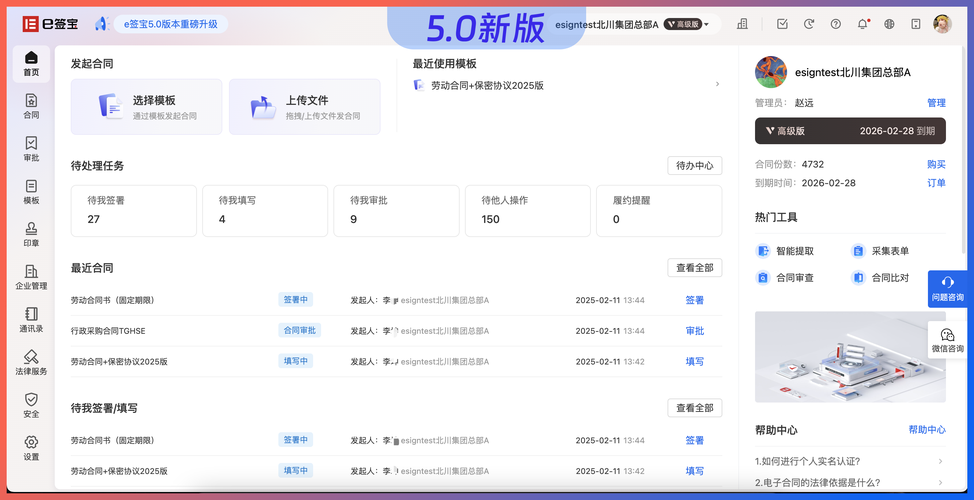Click 查看全部 for 待我签署/填写
The width and height of the screenshot is (974, 500).
[694, 408]
